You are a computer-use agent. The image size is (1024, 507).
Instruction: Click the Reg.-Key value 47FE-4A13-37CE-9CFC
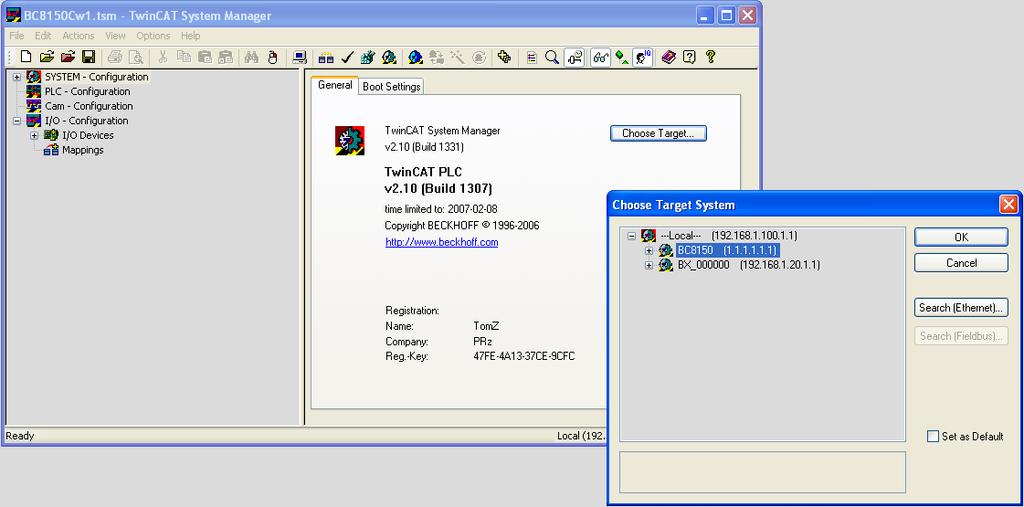tap(524, 357)
